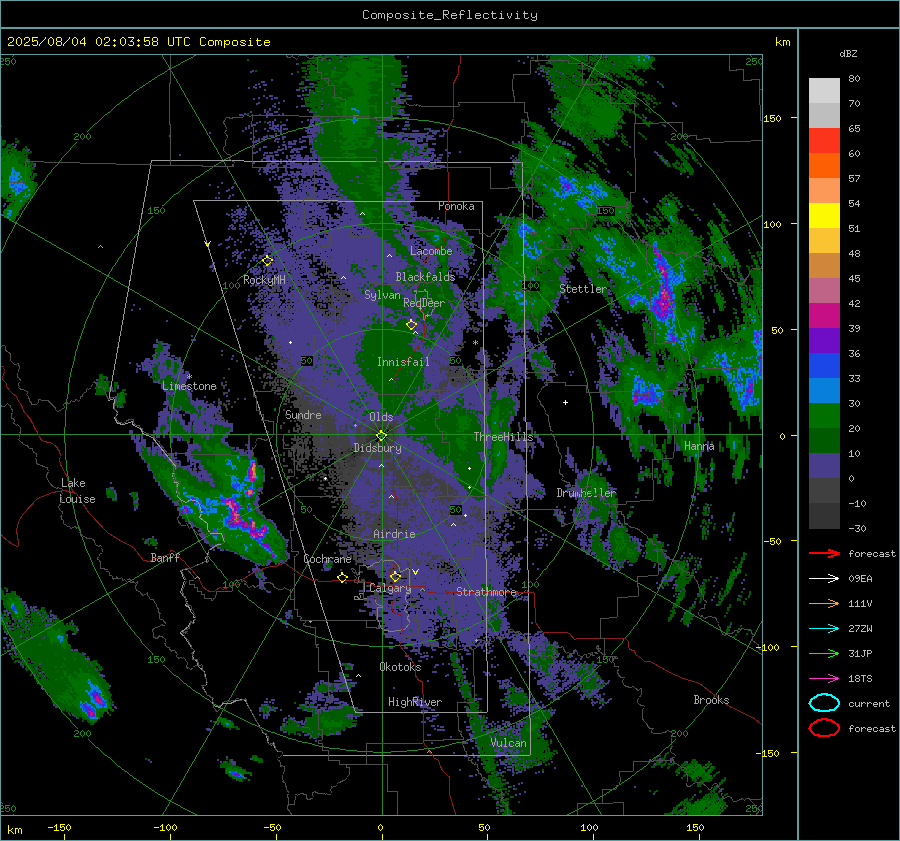
Task: Click the Hanna city label
Action: (699, 446)
